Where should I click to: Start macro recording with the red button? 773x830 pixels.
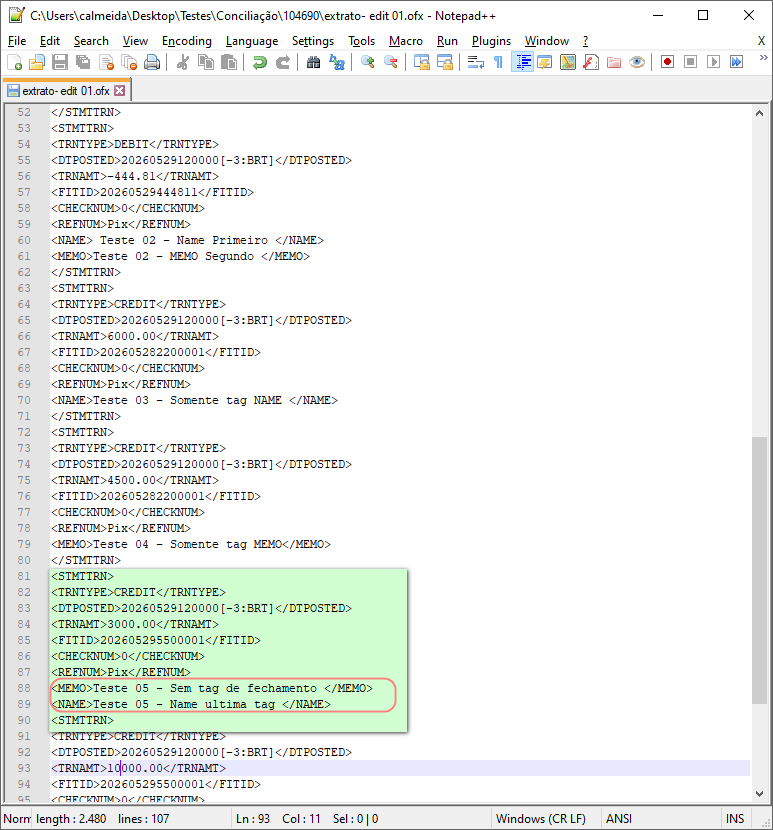(667, 62)
